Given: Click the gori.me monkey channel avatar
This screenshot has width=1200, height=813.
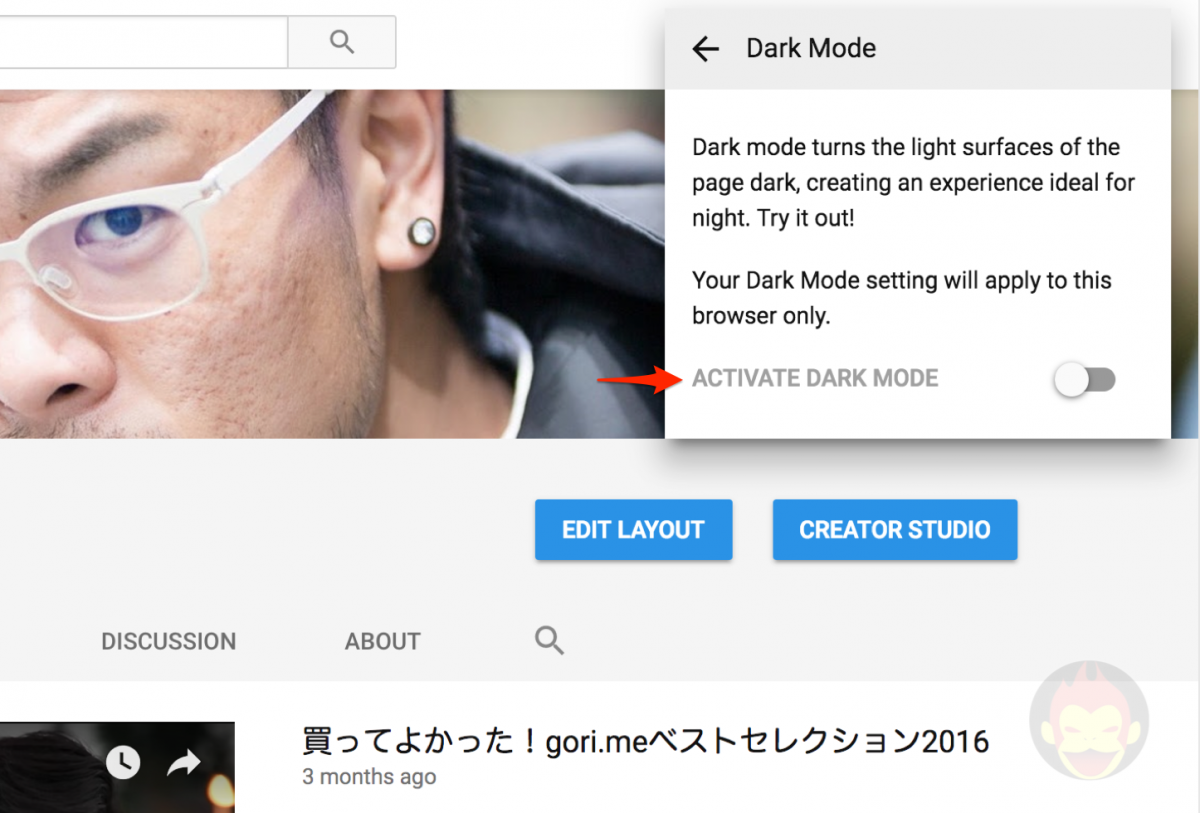Looking at the screenshot, I should click(x=1089, y=719).
